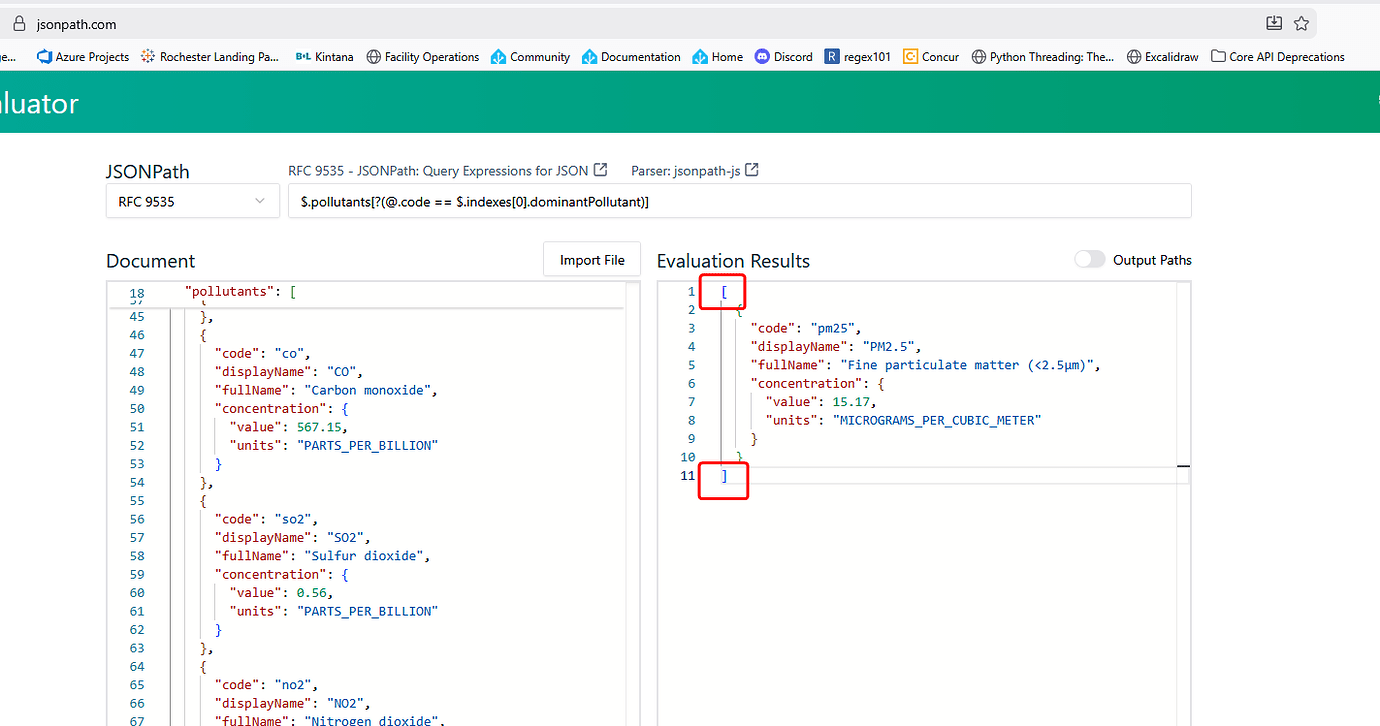1380x726 pixels.
Task: Open the Parser: jsonpath-js link
Action: (695, 170)
